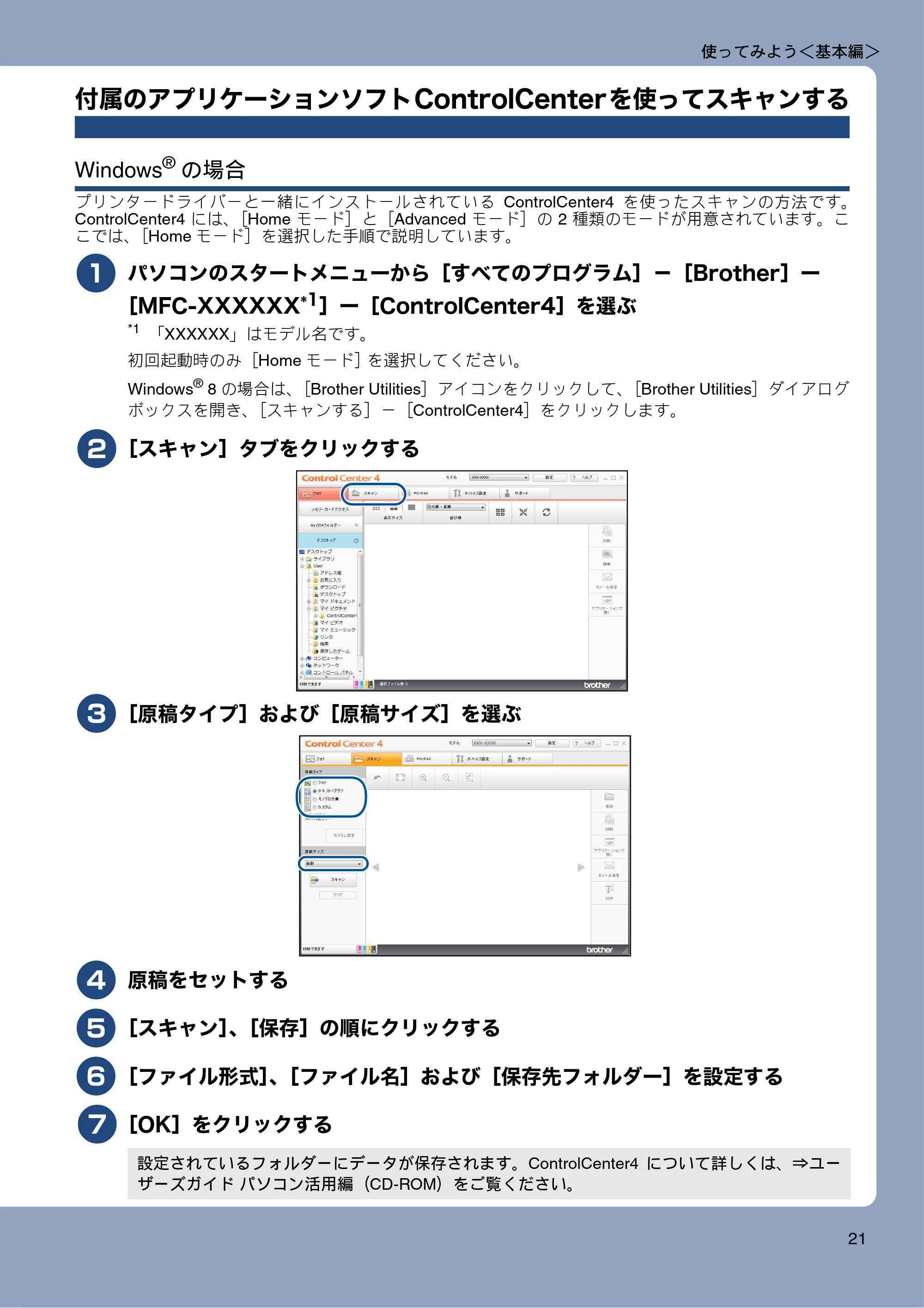Open サポート tab in the scan window
Screen dimensions: 924x1308
tap(527, 759)
